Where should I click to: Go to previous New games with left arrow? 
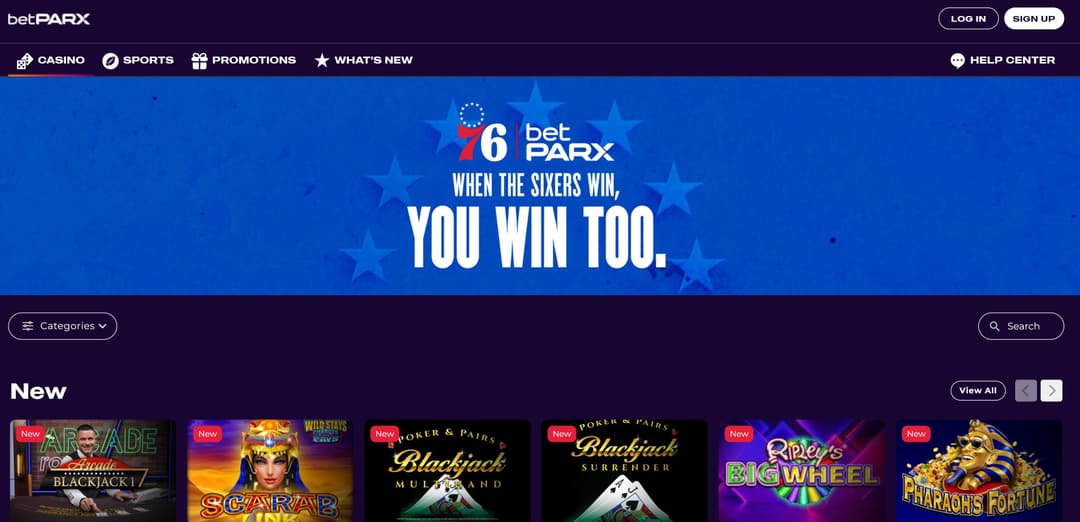1026,390
